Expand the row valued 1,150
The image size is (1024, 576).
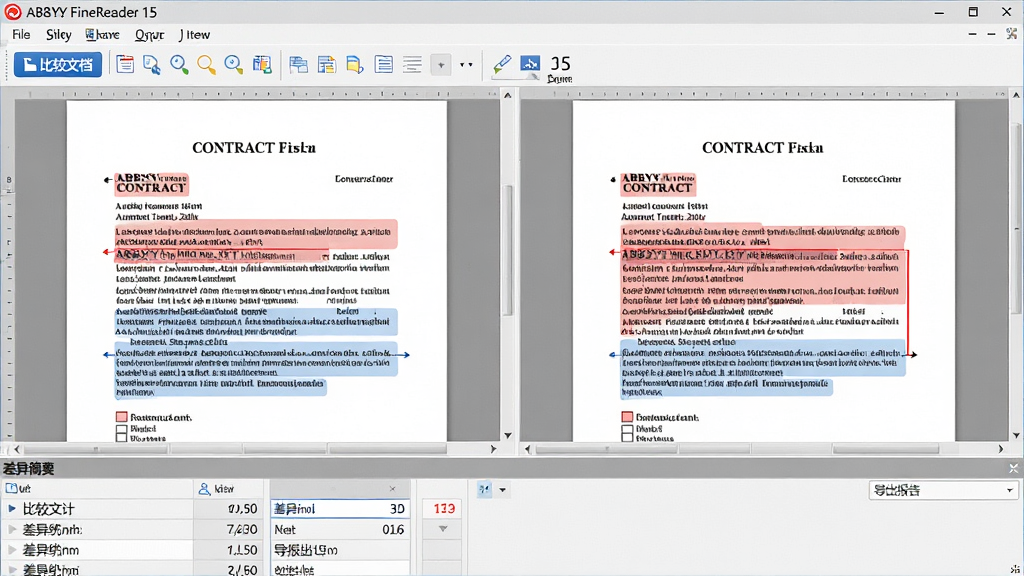tap(12, 550)
